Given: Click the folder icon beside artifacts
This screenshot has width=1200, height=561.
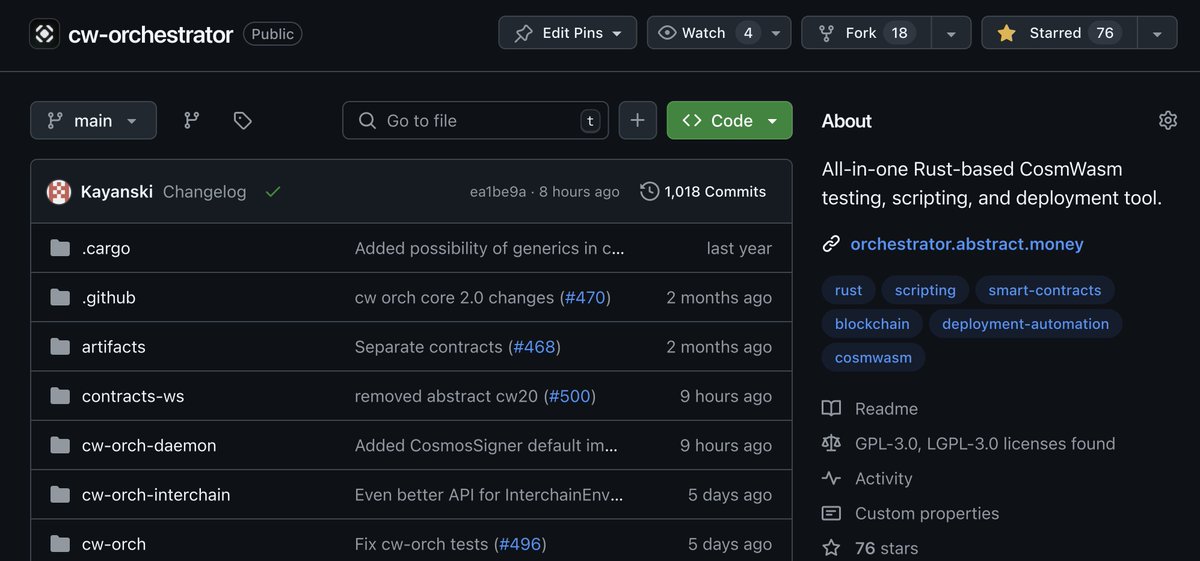Looking at the screenshot, I should click(x=60, y=347).
